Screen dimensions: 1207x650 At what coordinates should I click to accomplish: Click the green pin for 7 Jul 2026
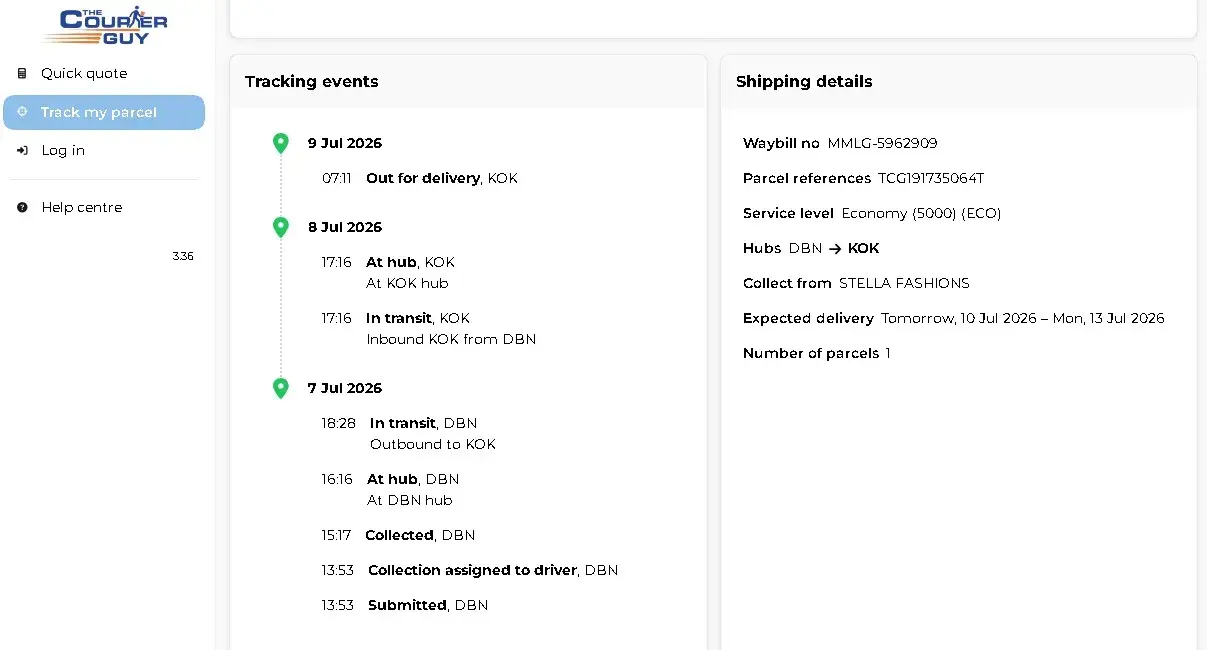[281, 388]
